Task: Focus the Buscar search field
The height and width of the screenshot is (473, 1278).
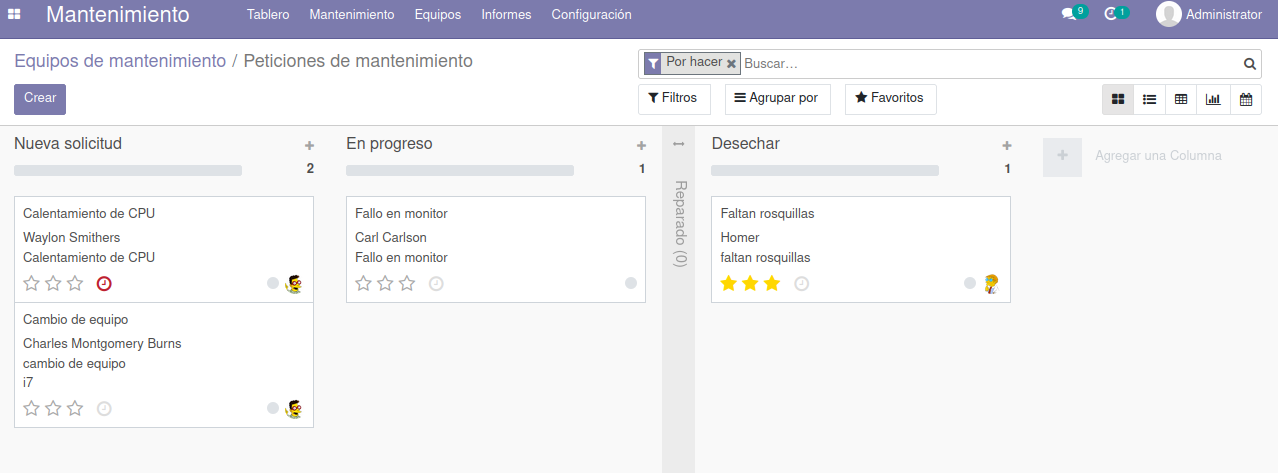Action: [990, 63]
